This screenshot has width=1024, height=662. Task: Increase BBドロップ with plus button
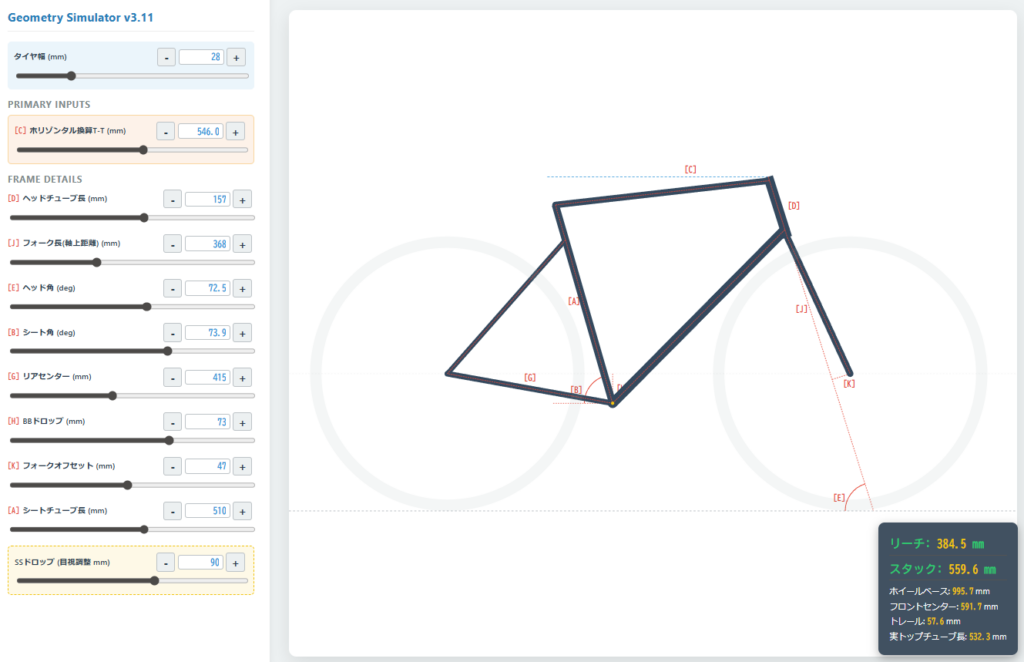tap(243, 421)
